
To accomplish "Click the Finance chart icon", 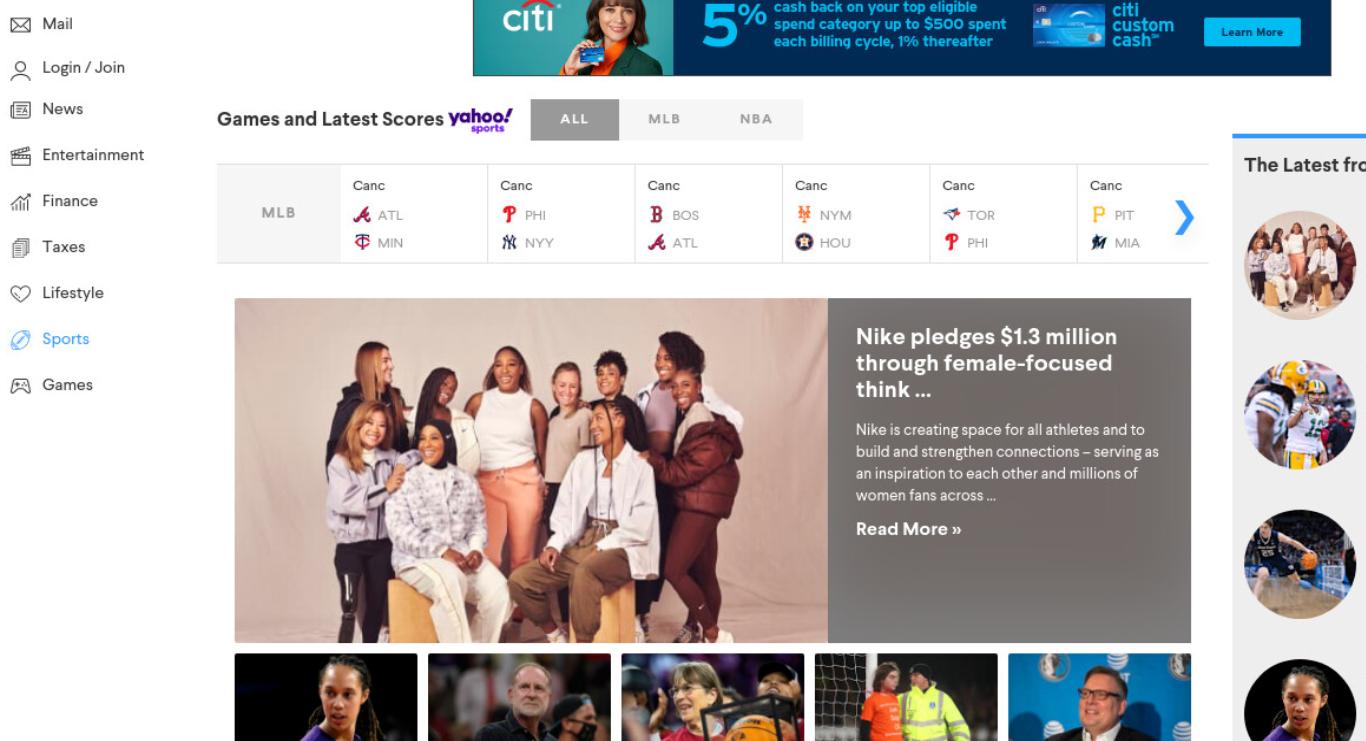I will point(20,202).
